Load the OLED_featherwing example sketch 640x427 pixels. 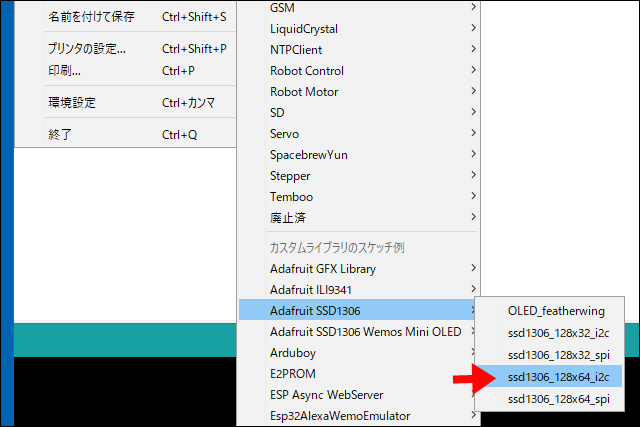tap(549, 311)
